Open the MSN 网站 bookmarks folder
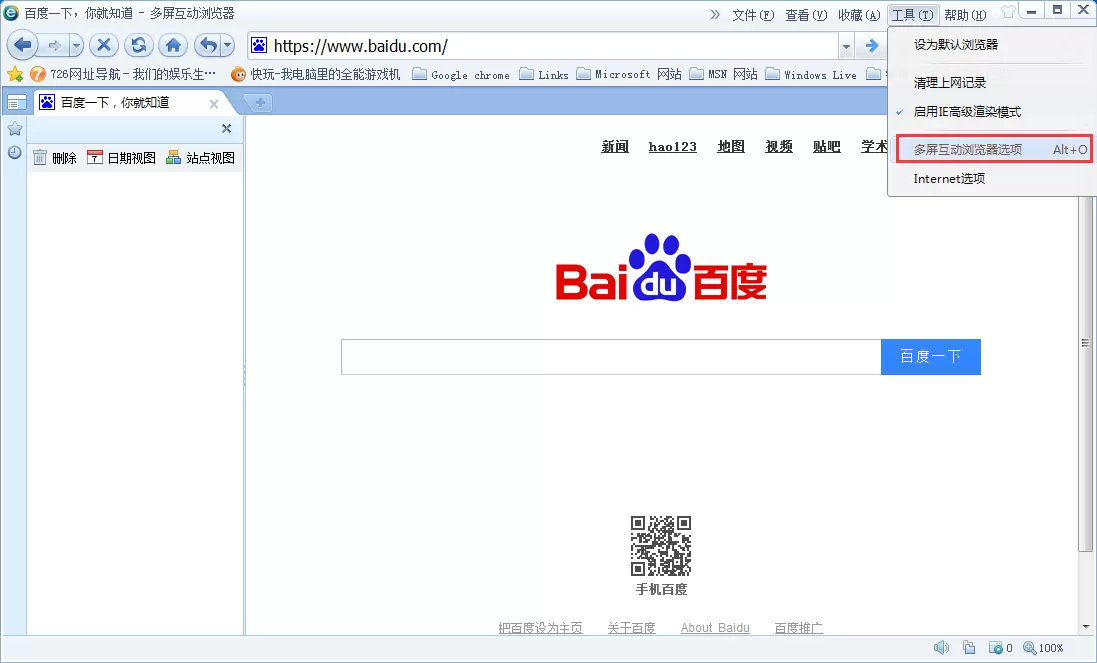Image resolution: width=1097 pixels, height=663 pixels. tap(723, 74)
